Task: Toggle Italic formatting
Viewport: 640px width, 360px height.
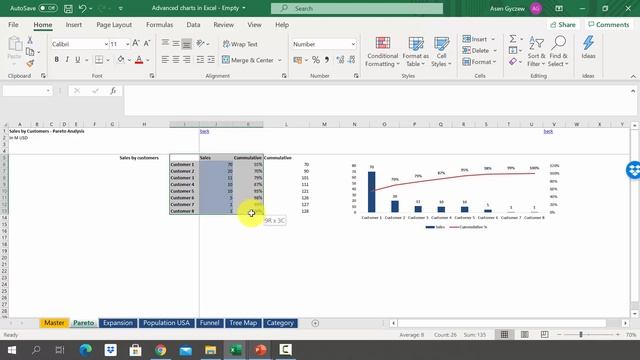Action: pyautogui.click(x=67, y=60)
